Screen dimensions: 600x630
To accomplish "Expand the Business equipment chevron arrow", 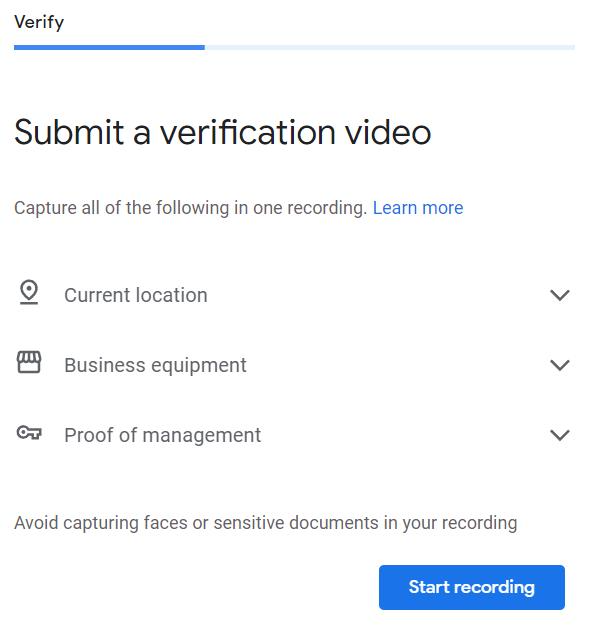I will [x=560, y=365].
